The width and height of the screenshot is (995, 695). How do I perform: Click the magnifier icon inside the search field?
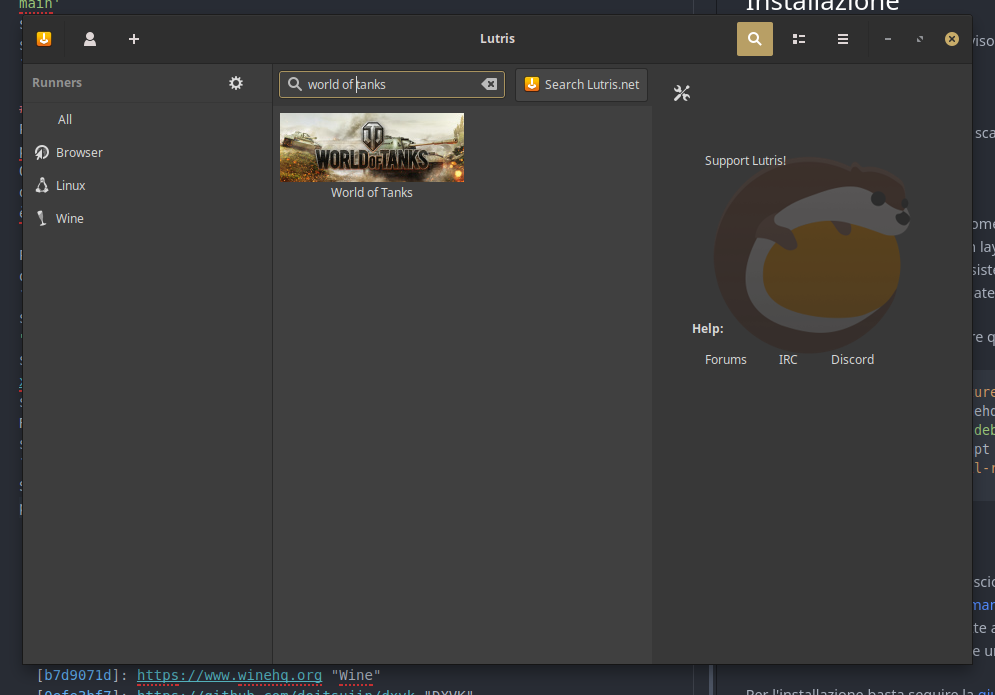294,84
